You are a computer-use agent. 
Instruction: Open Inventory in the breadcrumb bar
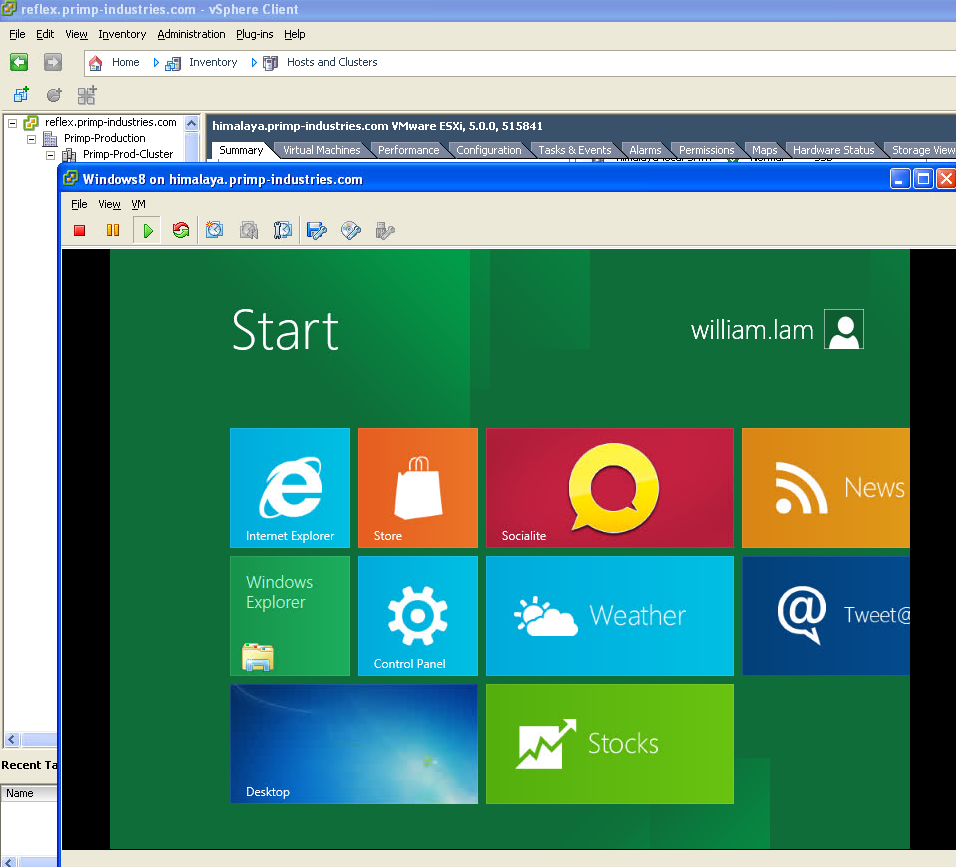213,62
